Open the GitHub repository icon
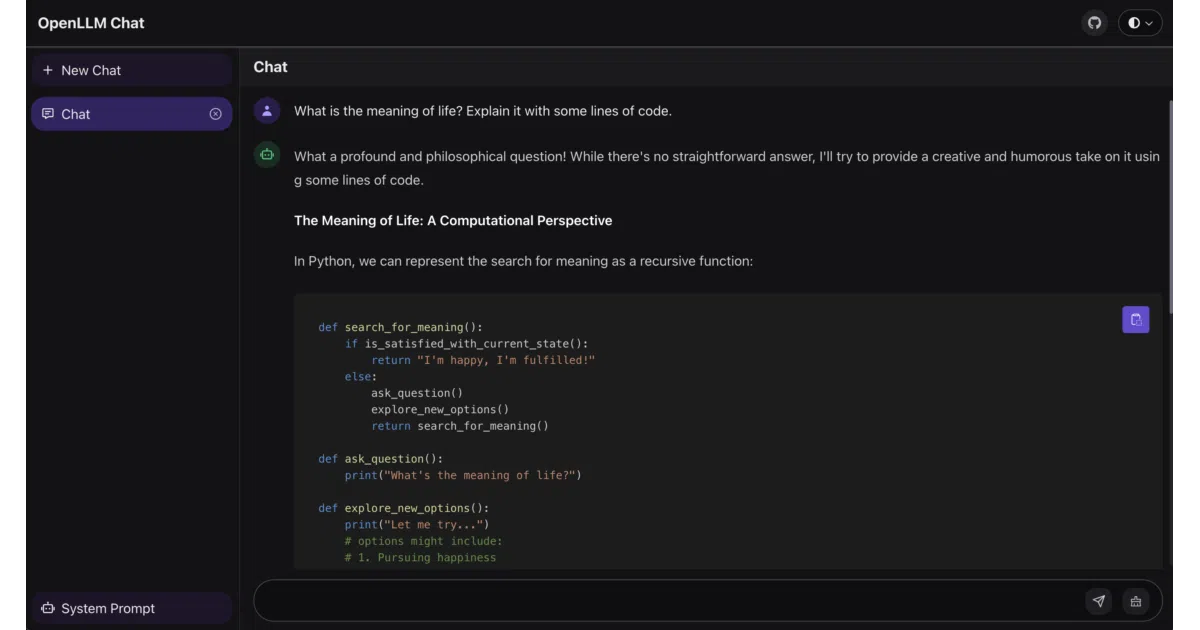Screen dimensions: 1200x630 (1095, 23)
